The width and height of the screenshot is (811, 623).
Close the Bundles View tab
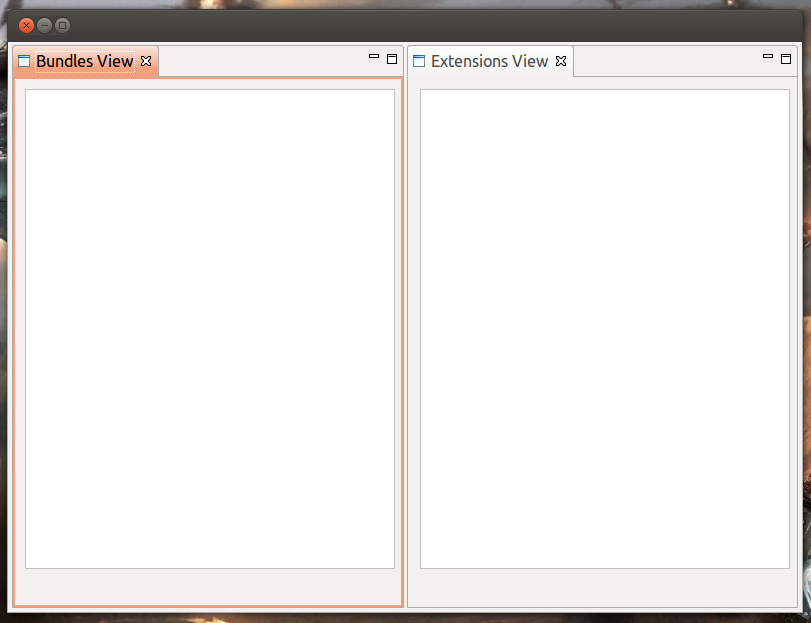[146, 61]
